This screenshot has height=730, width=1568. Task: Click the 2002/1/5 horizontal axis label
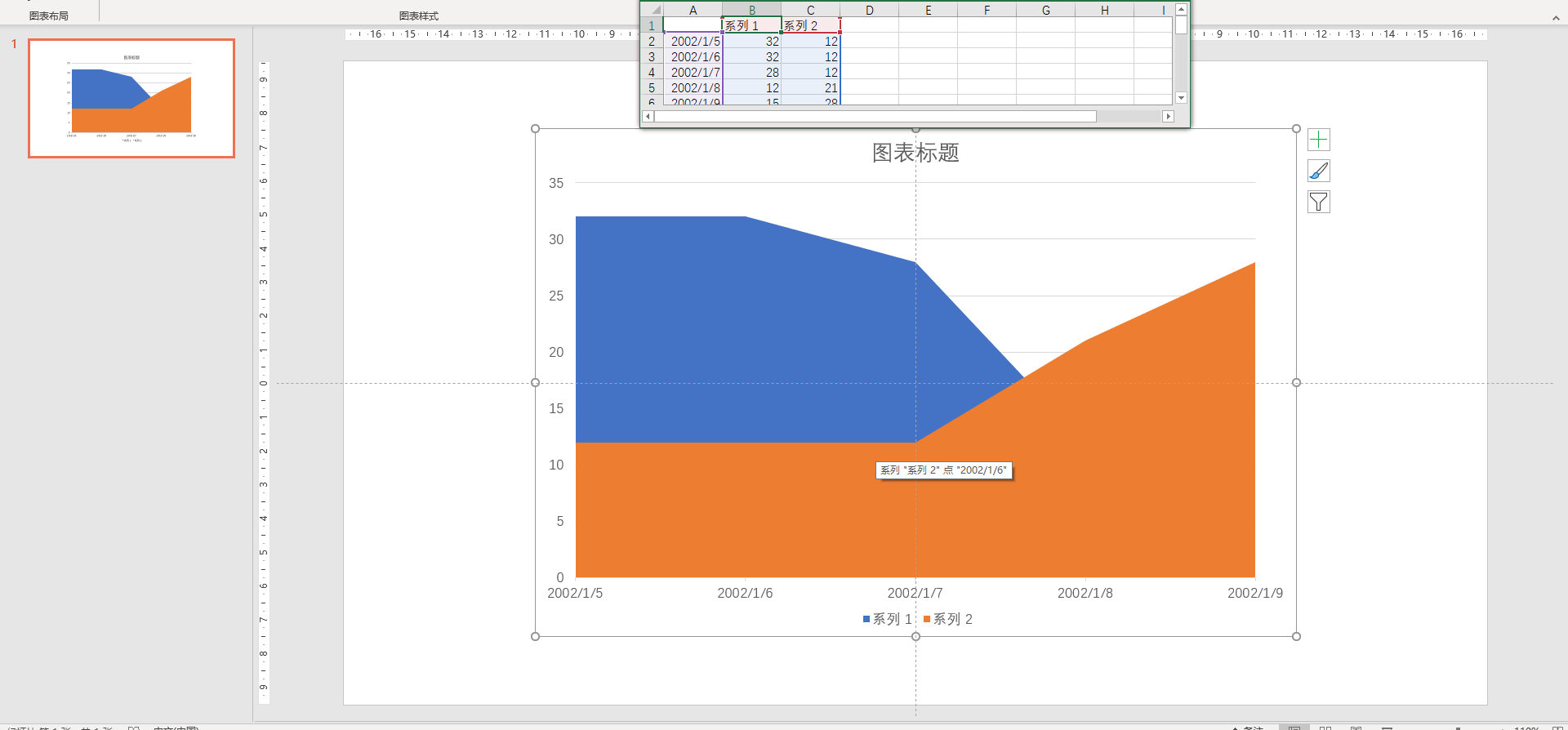click(575, 593)
